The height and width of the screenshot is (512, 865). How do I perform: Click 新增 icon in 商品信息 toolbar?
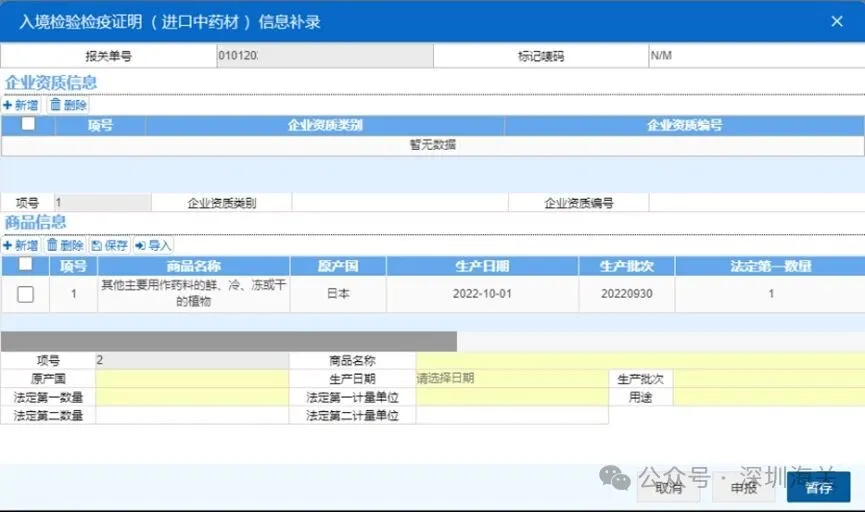[x=8, y=245]
